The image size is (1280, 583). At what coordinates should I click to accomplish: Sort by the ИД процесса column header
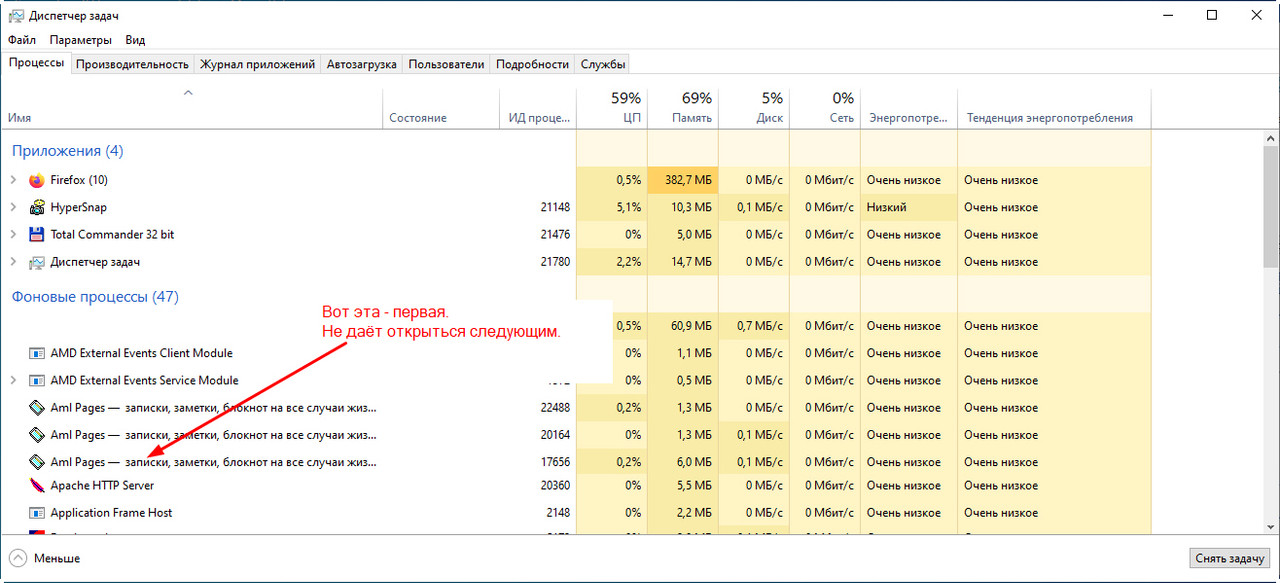click(x=538, y=108)
